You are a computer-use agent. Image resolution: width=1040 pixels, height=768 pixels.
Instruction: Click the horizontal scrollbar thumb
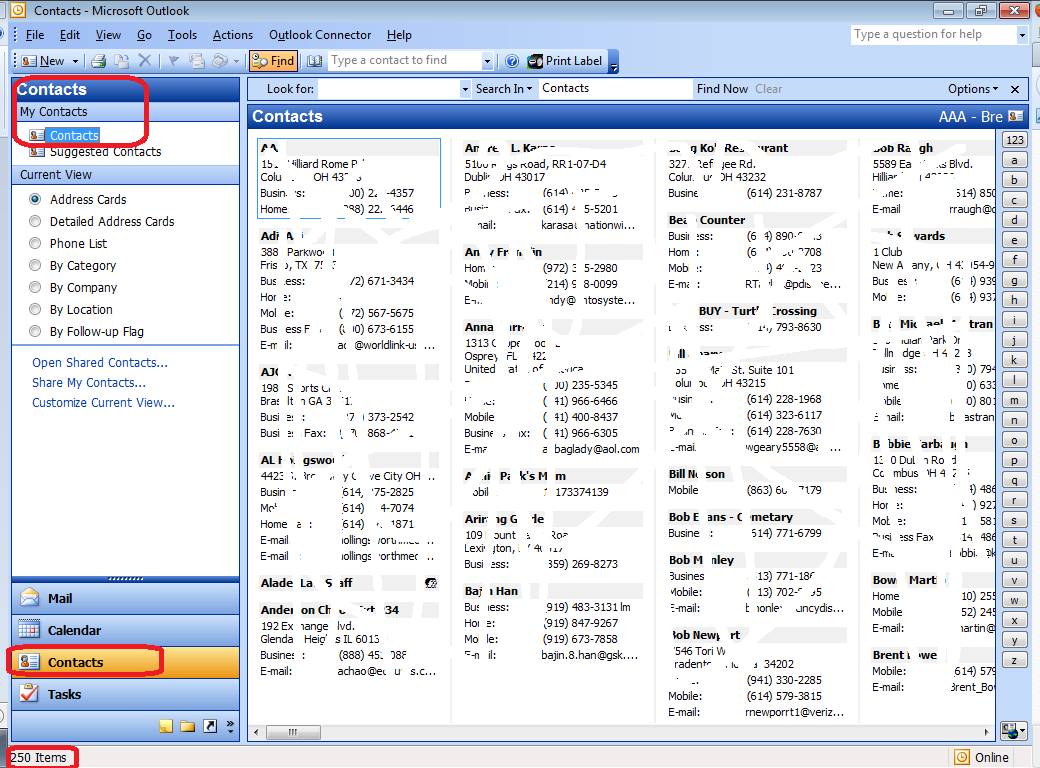click(x=293, y=732)
